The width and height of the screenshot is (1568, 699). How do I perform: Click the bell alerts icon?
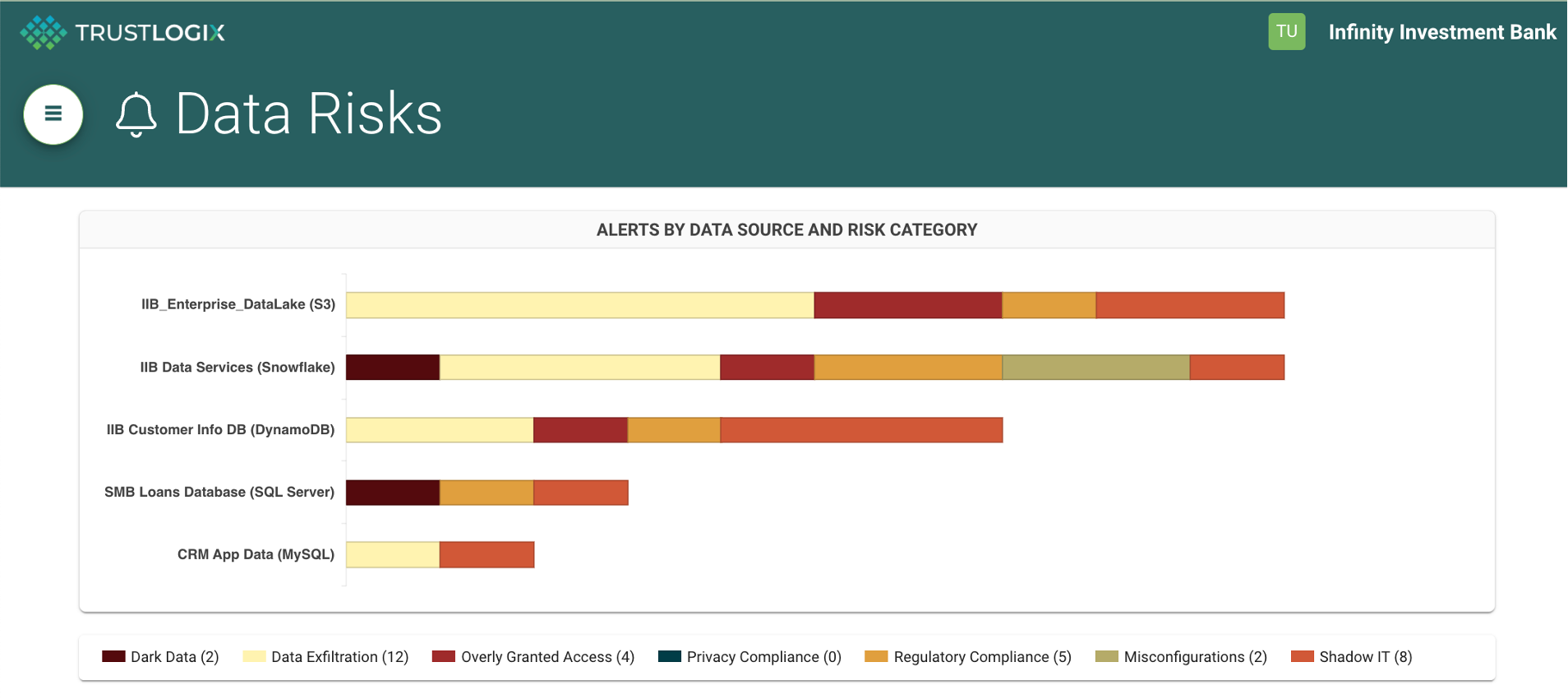(136, 114)
